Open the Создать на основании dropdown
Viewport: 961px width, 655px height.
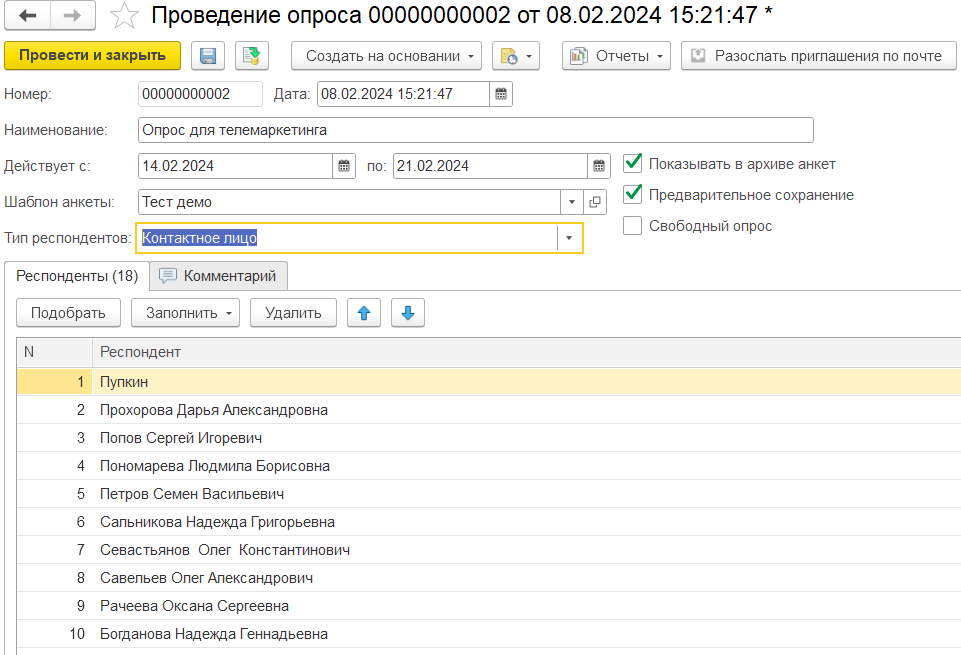[x=386, y=56]
